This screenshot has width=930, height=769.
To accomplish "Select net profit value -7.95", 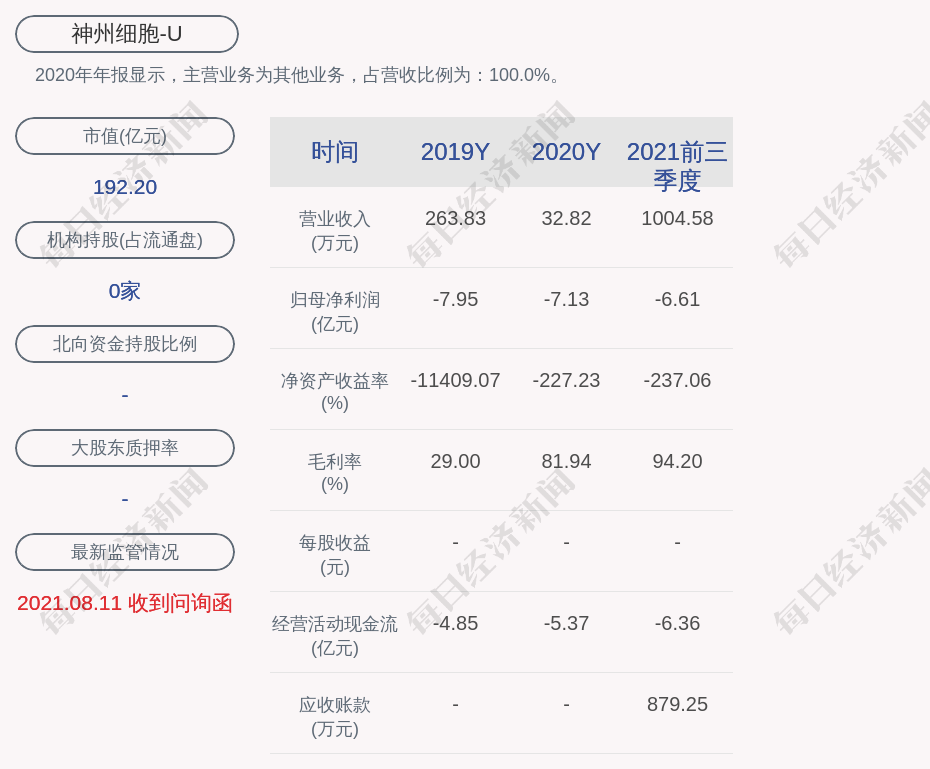I will pos(455,299).
